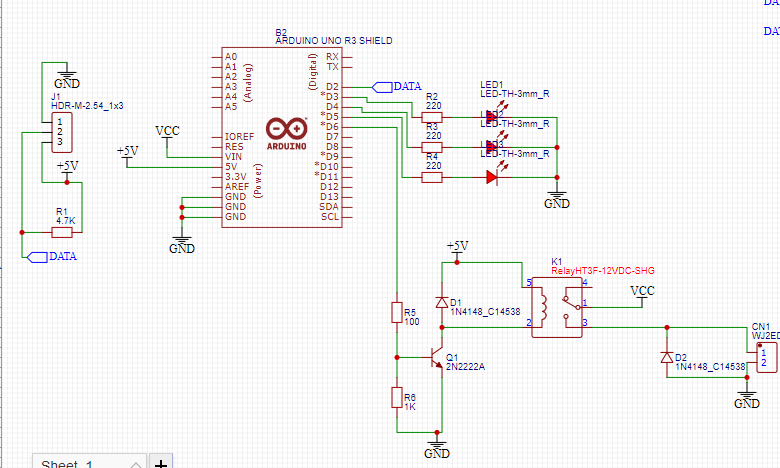Click the RES pin label
Screen dimensions: 780x468
coord(234,147)
